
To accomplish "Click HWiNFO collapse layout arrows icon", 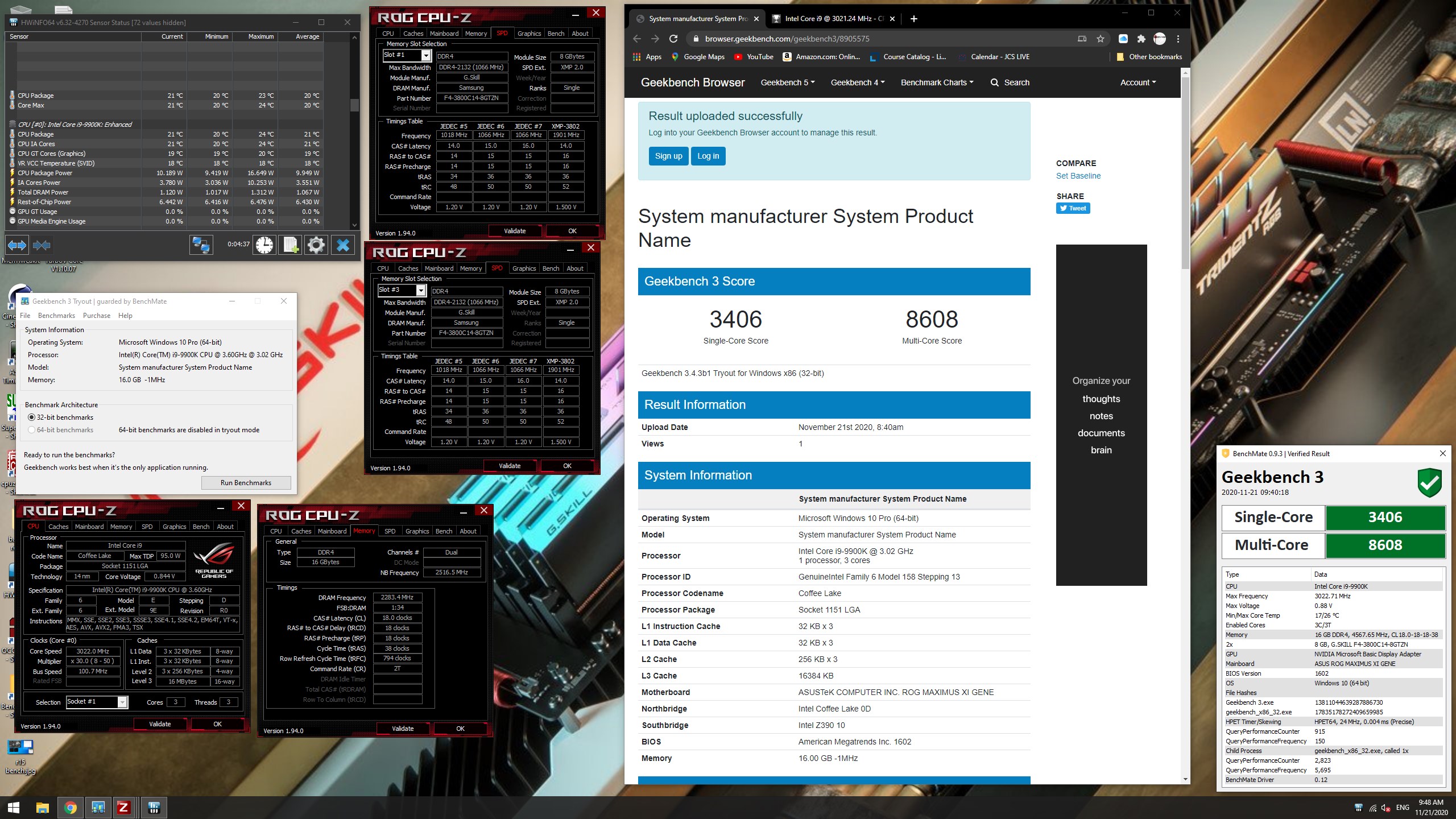I will (x=42, y=245).
